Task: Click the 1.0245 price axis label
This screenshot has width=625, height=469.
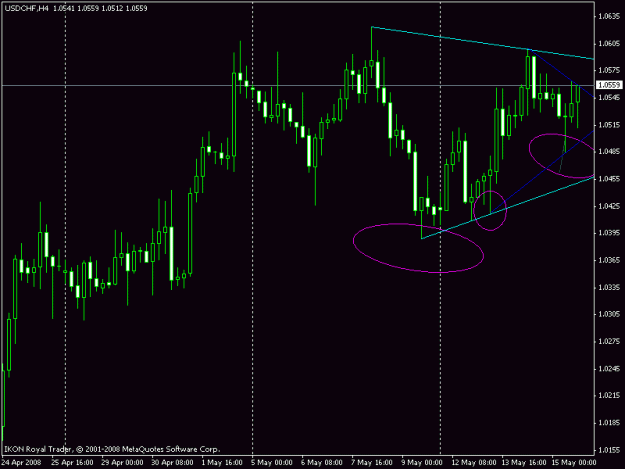Action: click(609, 369)
